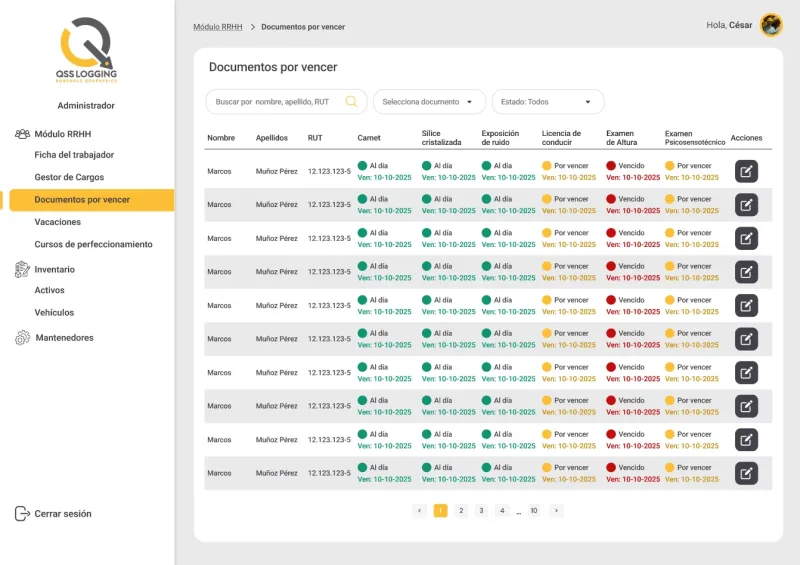
Task: Click the edit icon in the third table row
Action: (x=746, y=238)
